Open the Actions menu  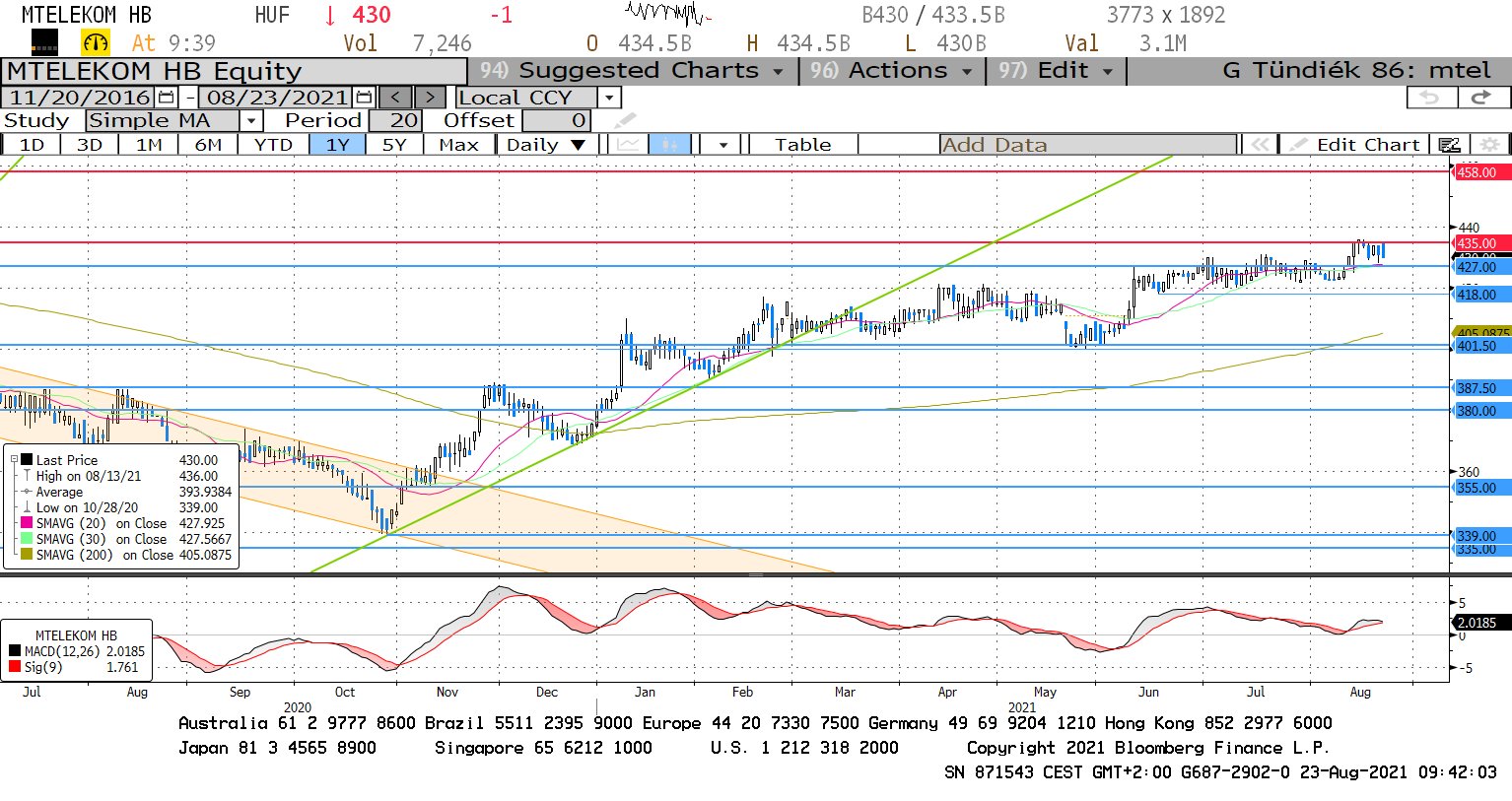pyautogui.click(x=891, y=71)
